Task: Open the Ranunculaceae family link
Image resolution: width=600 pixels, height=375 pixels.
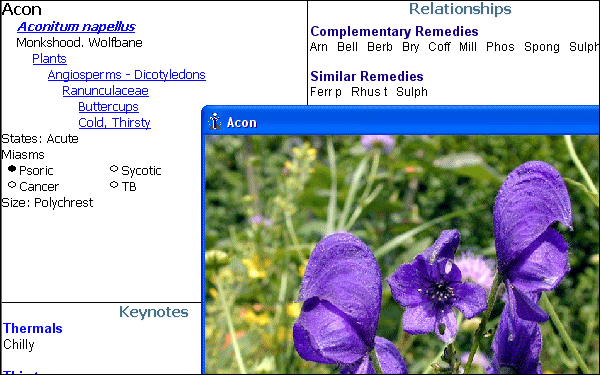Action: (x=106, y=91)
